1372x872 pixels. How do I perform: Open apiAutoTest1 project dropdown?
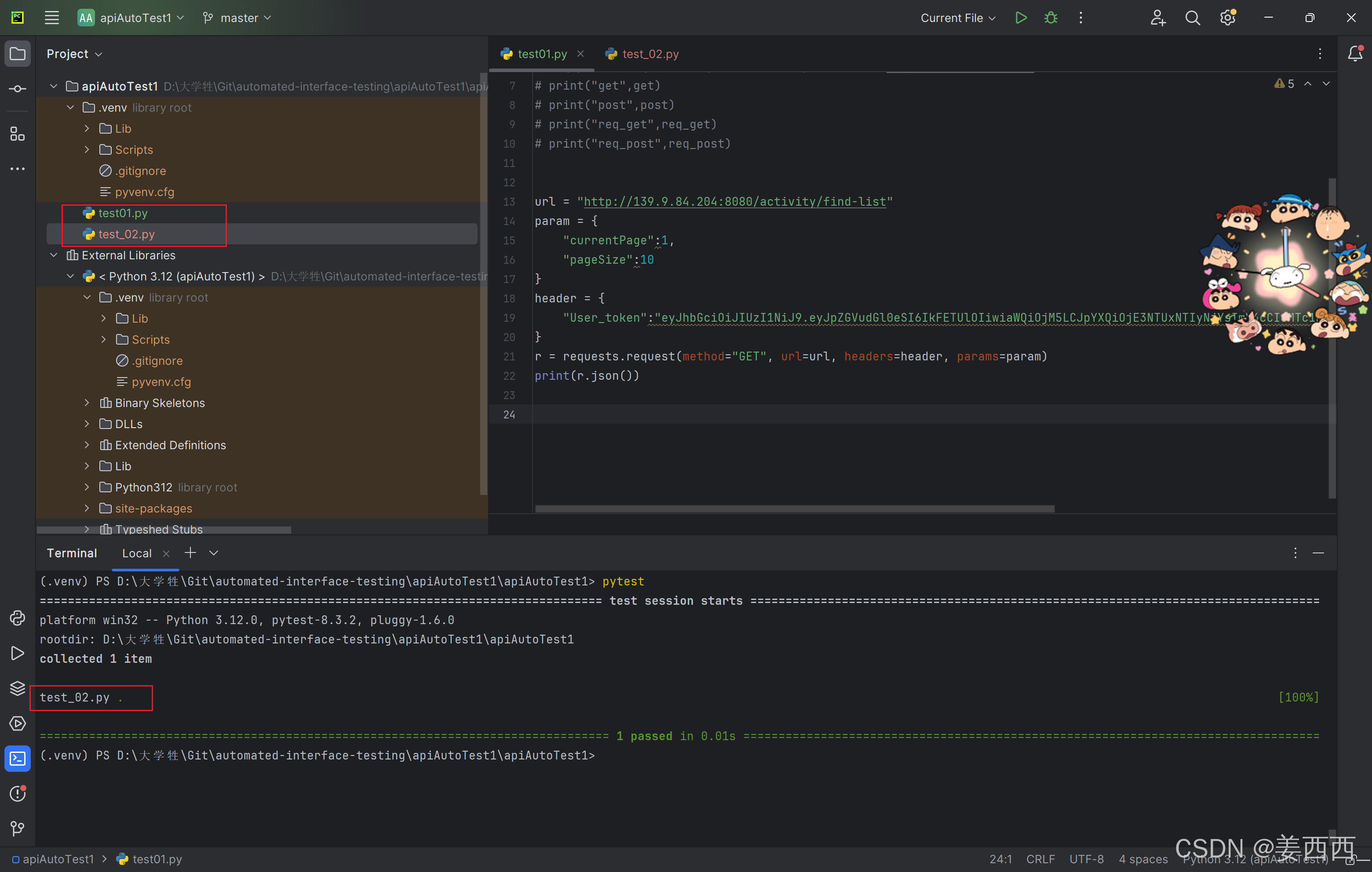click(x=131, y=18)
